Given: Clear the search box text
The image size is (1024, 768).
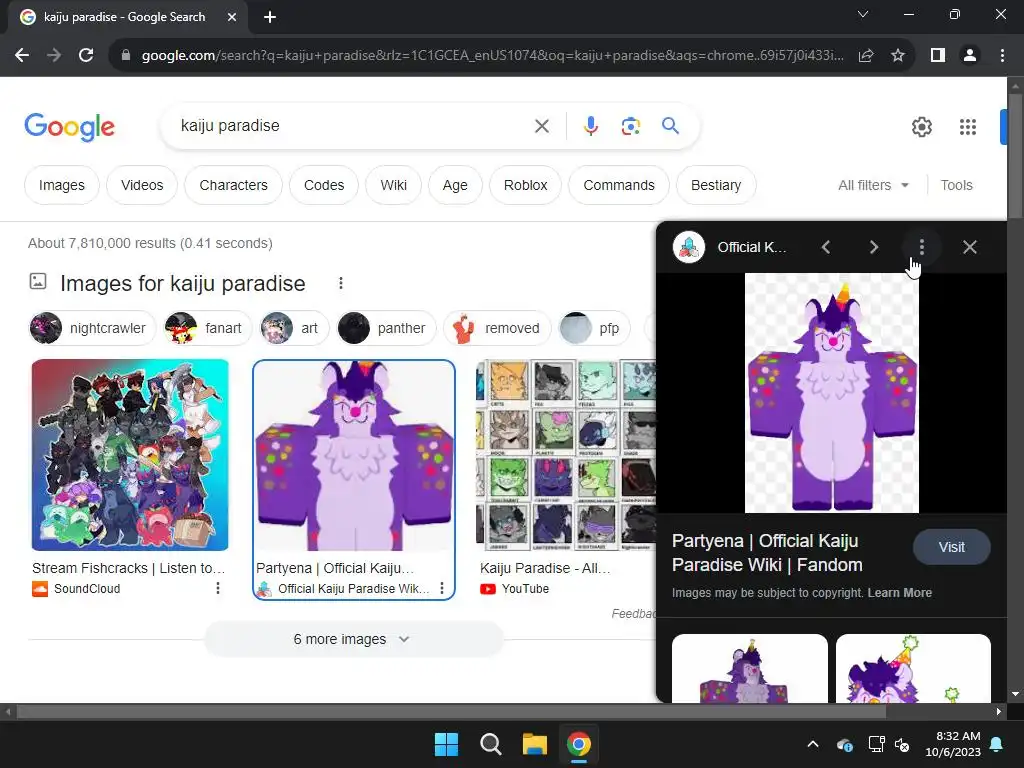Looking at the screenshot, I should point(541,125).
